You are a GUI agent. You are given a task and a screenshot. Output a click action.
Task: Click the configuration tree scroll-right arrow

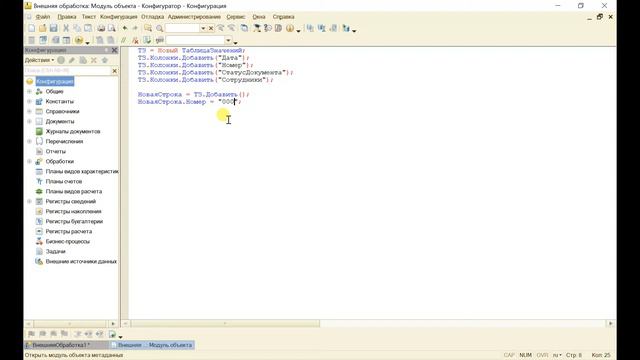click(x=113, y=324)
